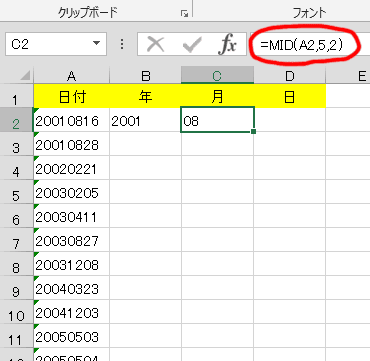Select cell containing 2001 in column B

point(145,120)
